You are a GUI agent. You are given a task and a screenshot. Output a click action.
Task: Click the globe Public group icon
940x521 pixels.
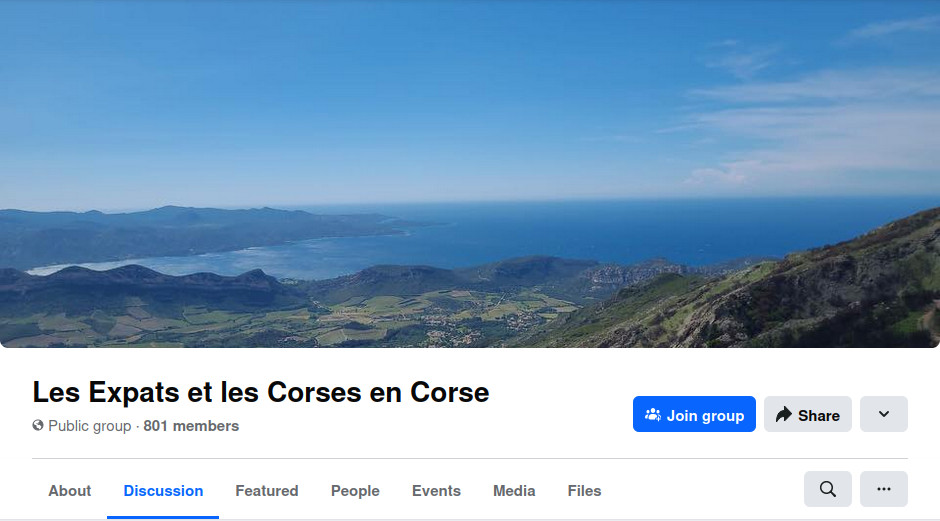pos(38,426)
